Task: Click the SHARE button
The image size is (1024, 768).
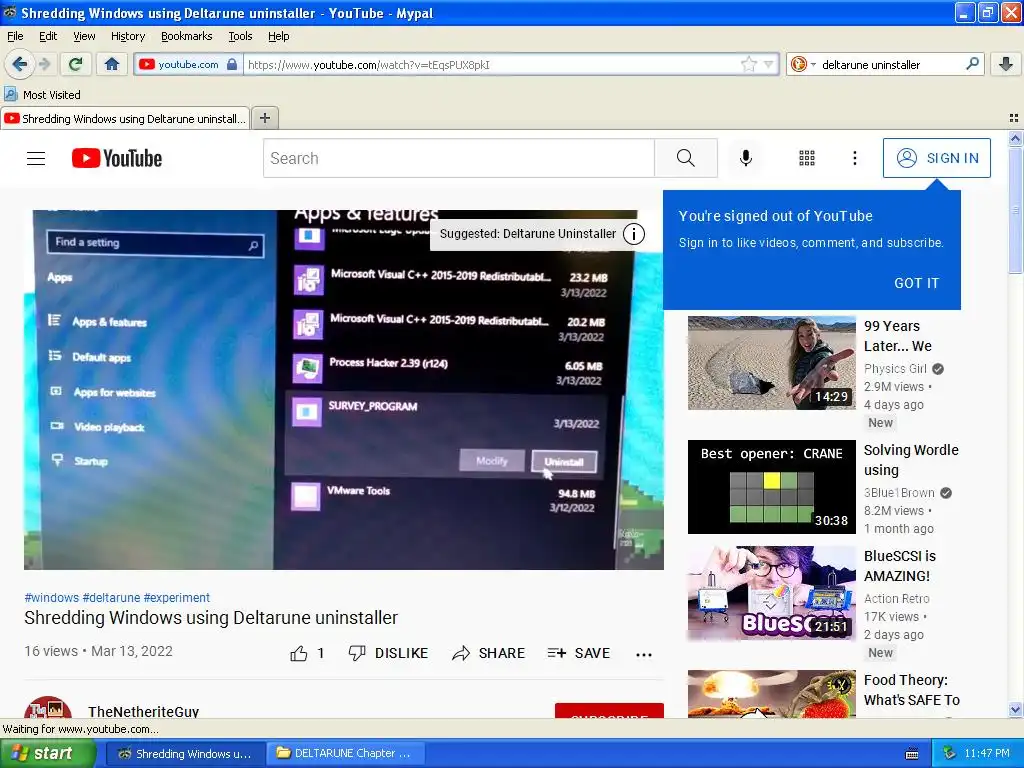Action: pos(488,653)
